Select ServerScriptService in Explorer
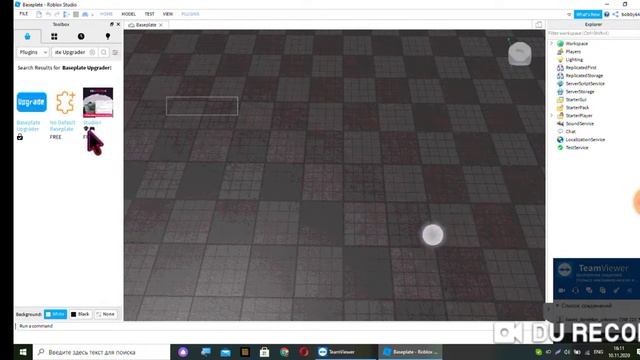This screenshot has width=640, height=360. click(x=584, y=83)
